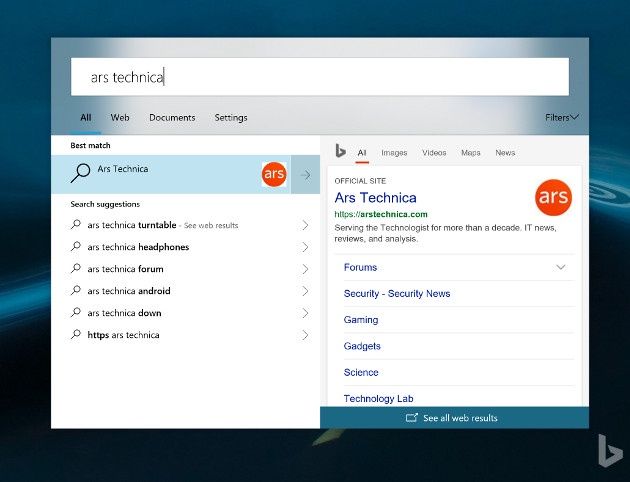Select Bing All results tab
The image size is (630, 482).
pyautogui.click(x=362, y=153)
